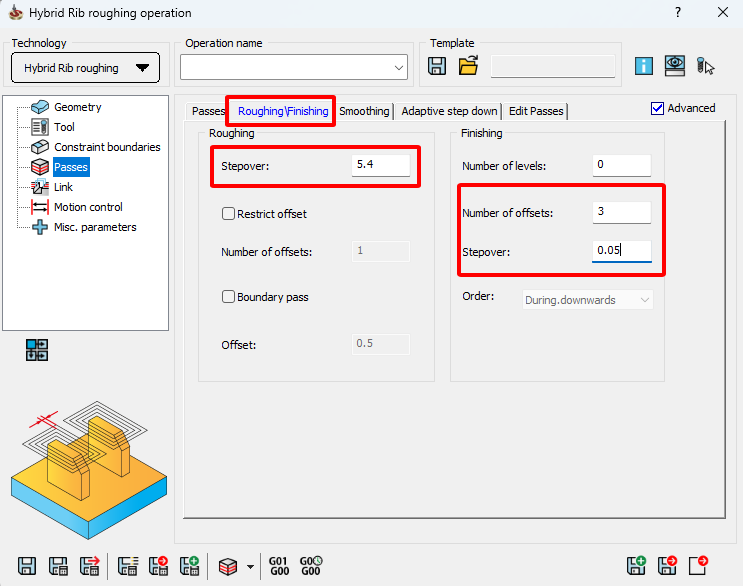Viewport: 743px width, 586px height.
Task: Open the load template folder icon
Action: pos(468,66)
